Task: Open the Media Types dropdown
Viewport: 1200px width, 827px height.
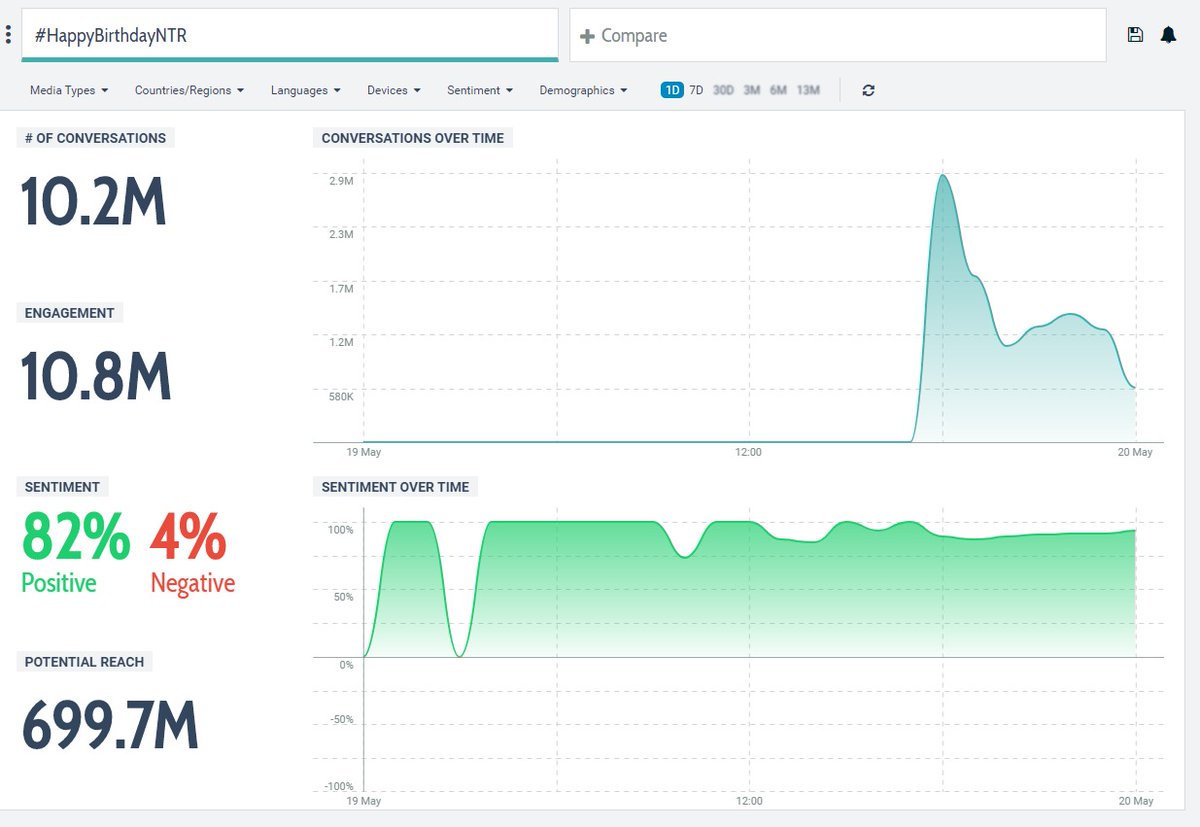Action: 69,90
